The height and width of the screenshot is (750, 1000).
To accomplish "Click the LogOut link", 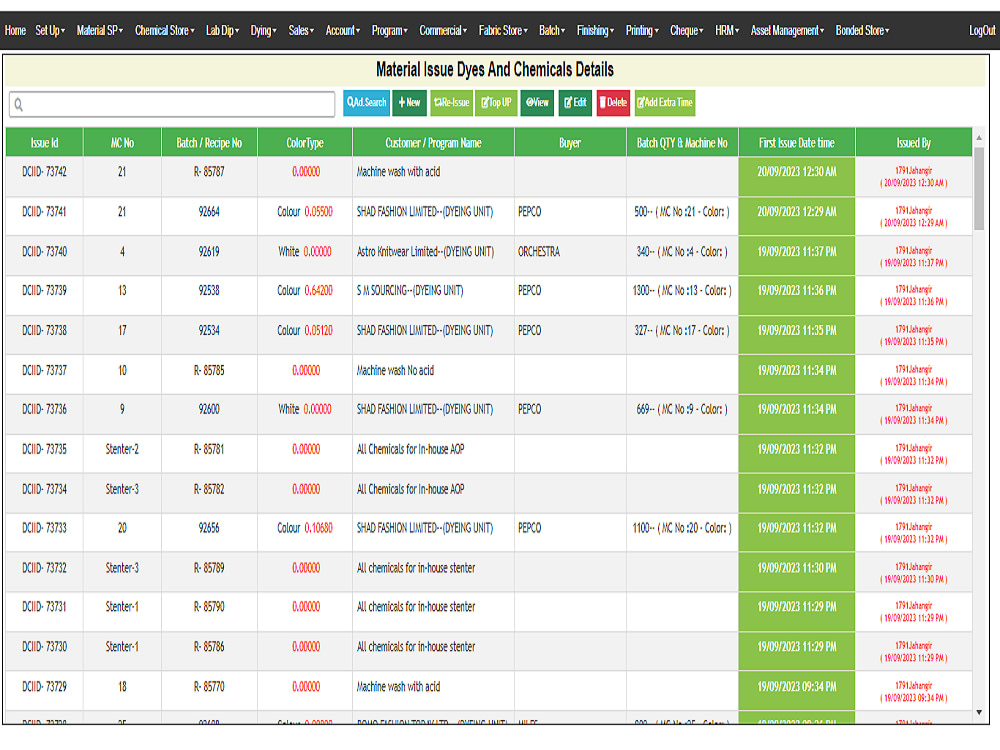I will point(982,31).
